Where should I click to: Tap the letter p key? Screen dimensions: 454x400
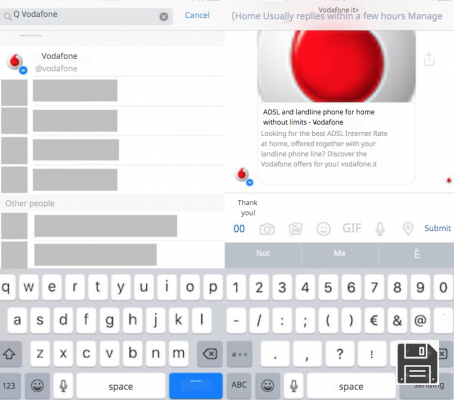coord(213,287)
